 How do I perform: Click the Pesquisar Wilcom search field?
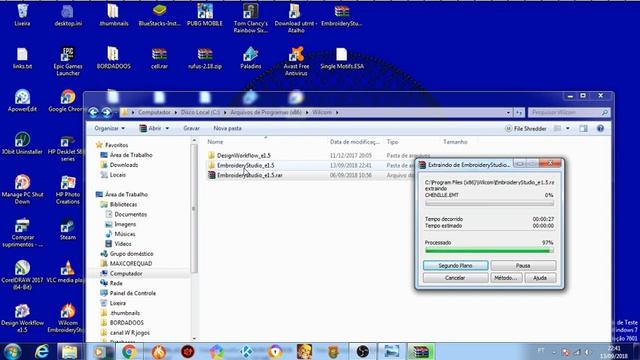click(569, 112)
